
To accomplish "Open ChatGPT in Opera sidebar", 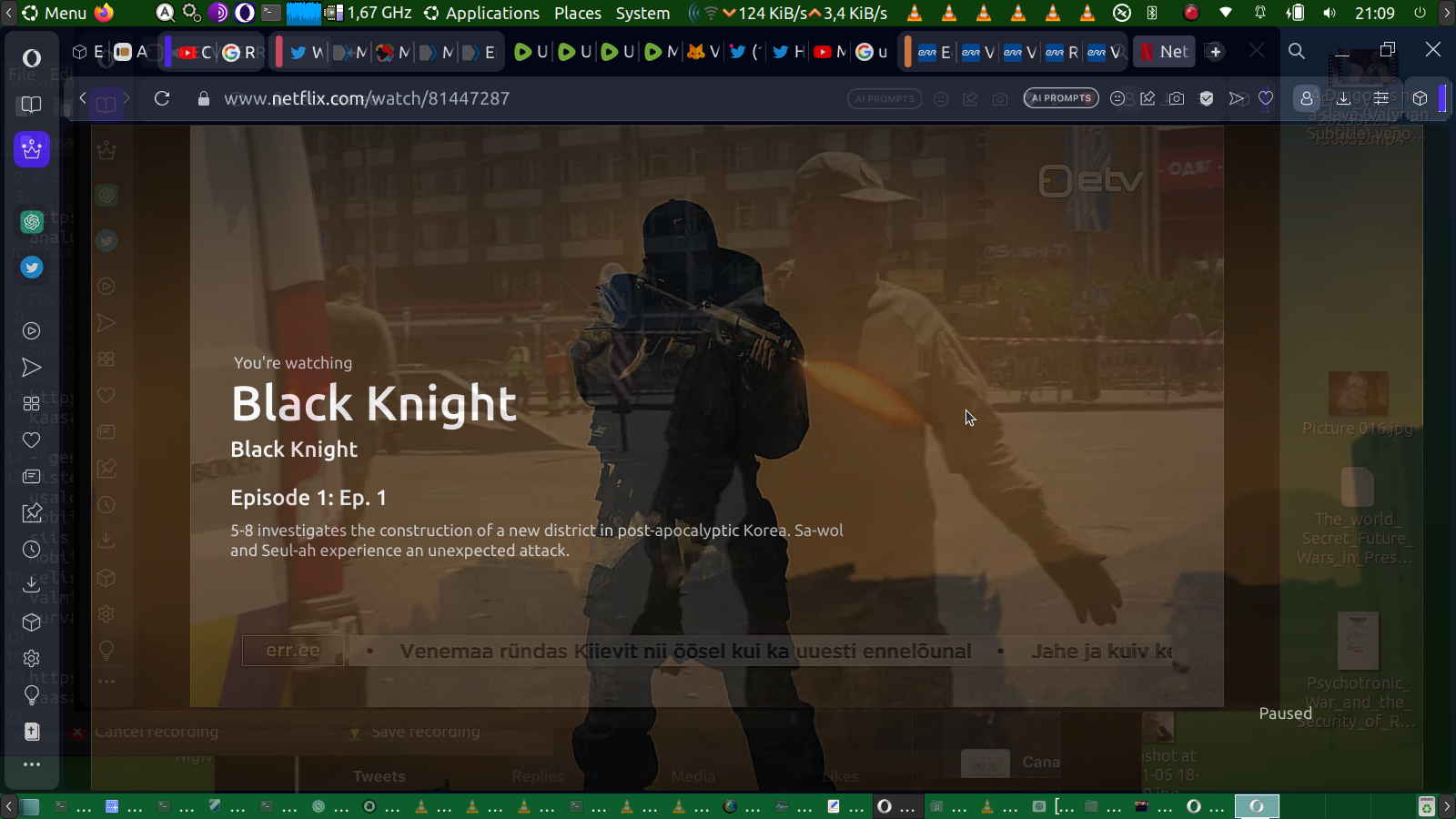I will [x=32, y=221].
